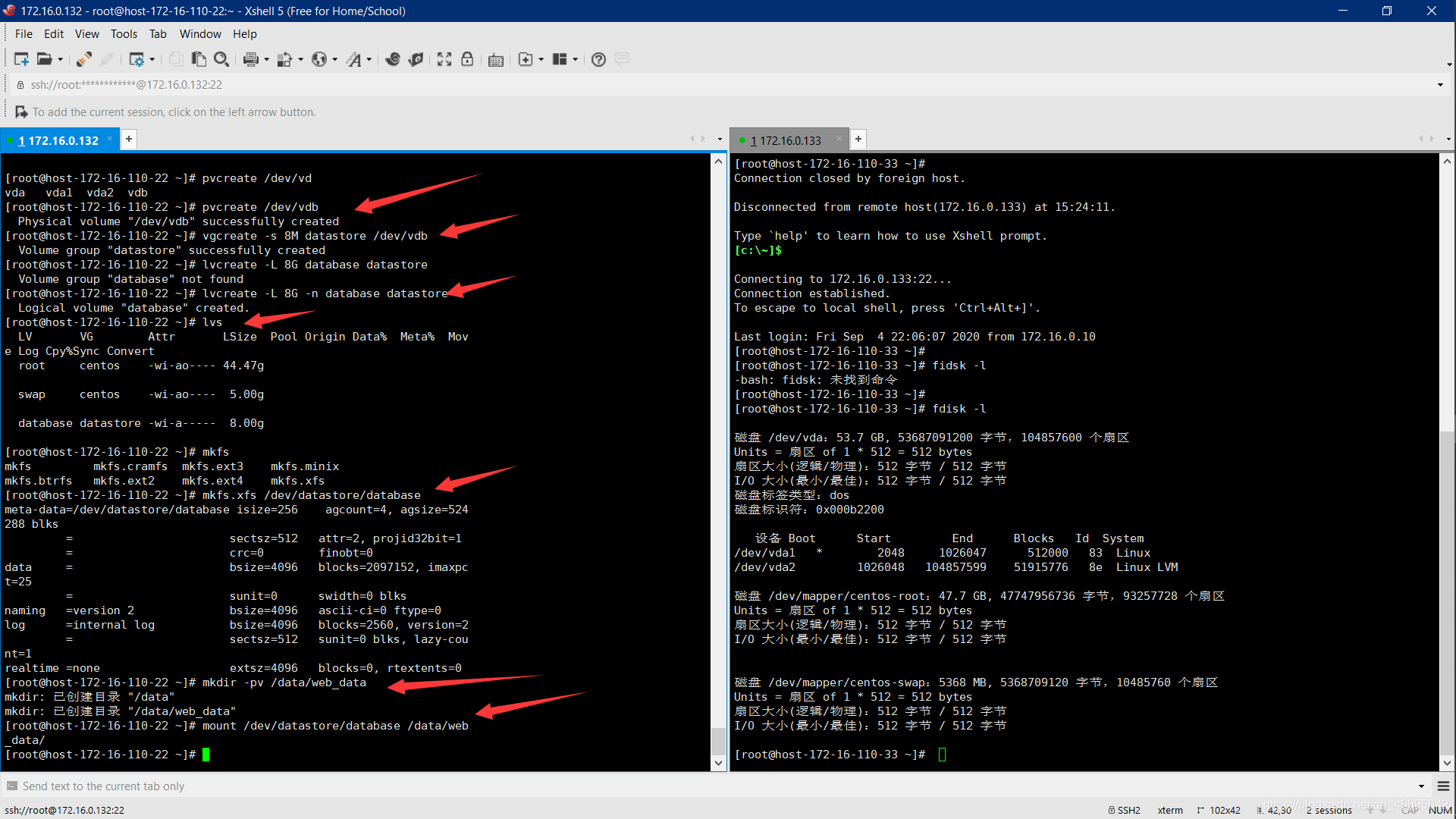Screen dimensions: 1456x819
Task: Open the Window menu
Action: (200, 33)
